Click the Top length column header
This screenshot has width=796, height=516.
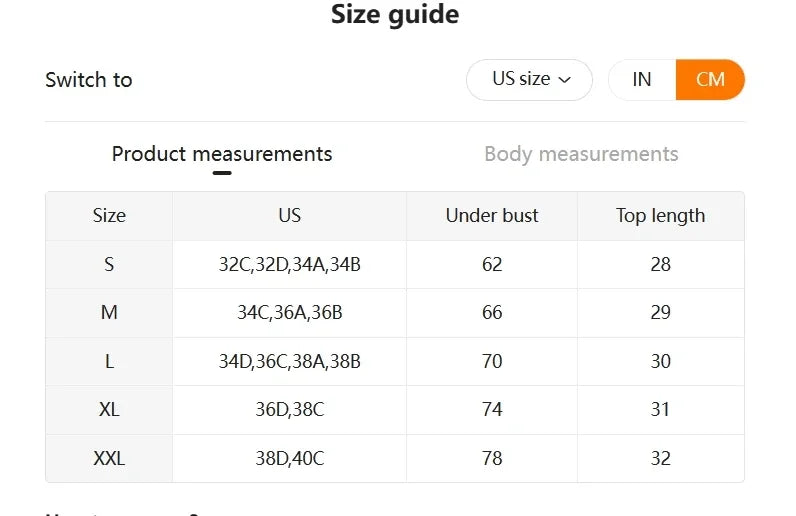click(660, 216)
